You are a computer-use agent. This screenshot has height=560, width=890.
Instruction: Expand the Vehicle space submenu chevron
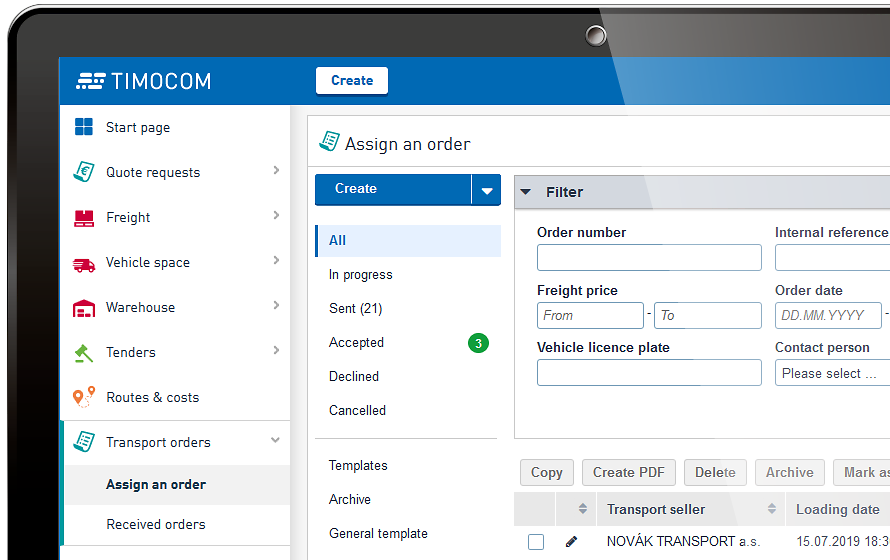tap(276, 260)
